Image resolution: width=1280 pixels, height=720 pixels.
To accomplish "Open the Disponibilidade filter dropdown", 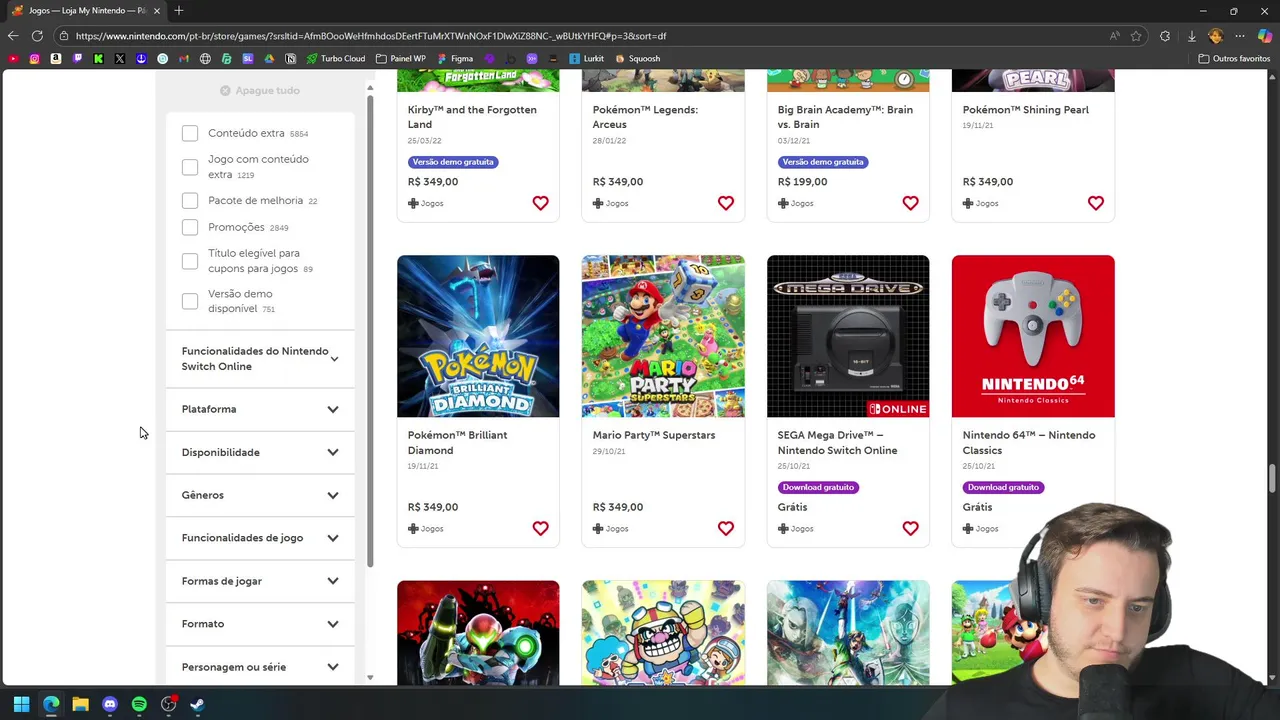I will click(260, 452).
